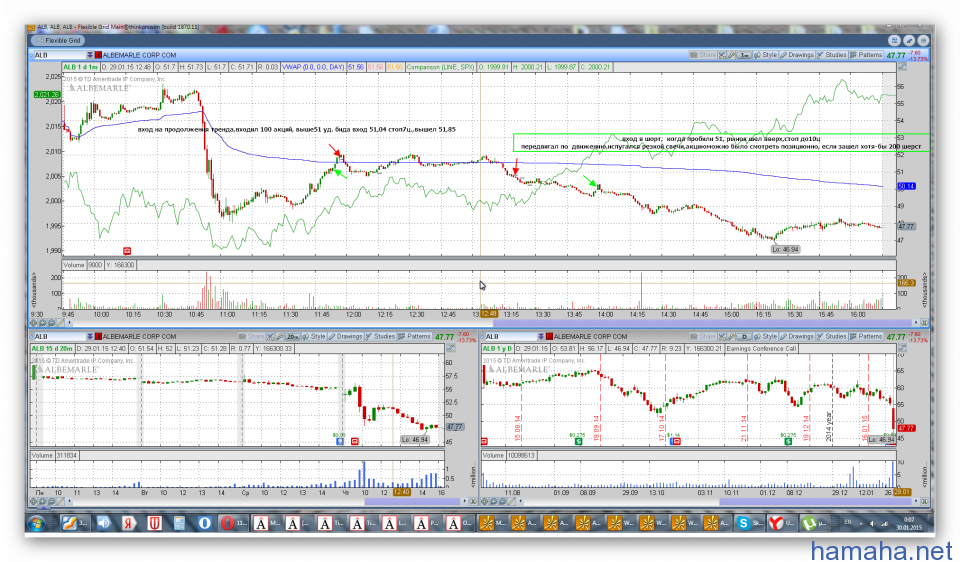
Task: Click the EN language indicator in tray
Action: coord(848,522)
